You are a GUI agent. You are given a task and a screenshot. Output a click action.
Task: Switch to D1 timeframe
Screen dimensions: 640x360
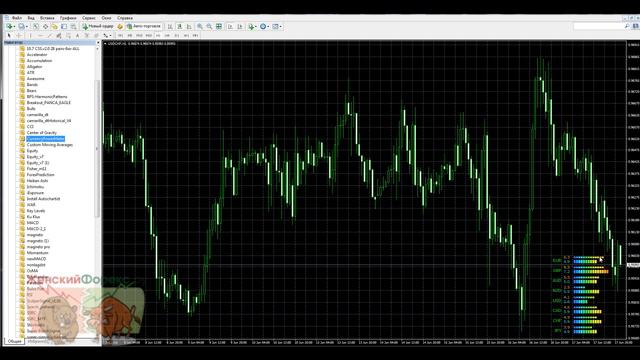coord(177,36)
